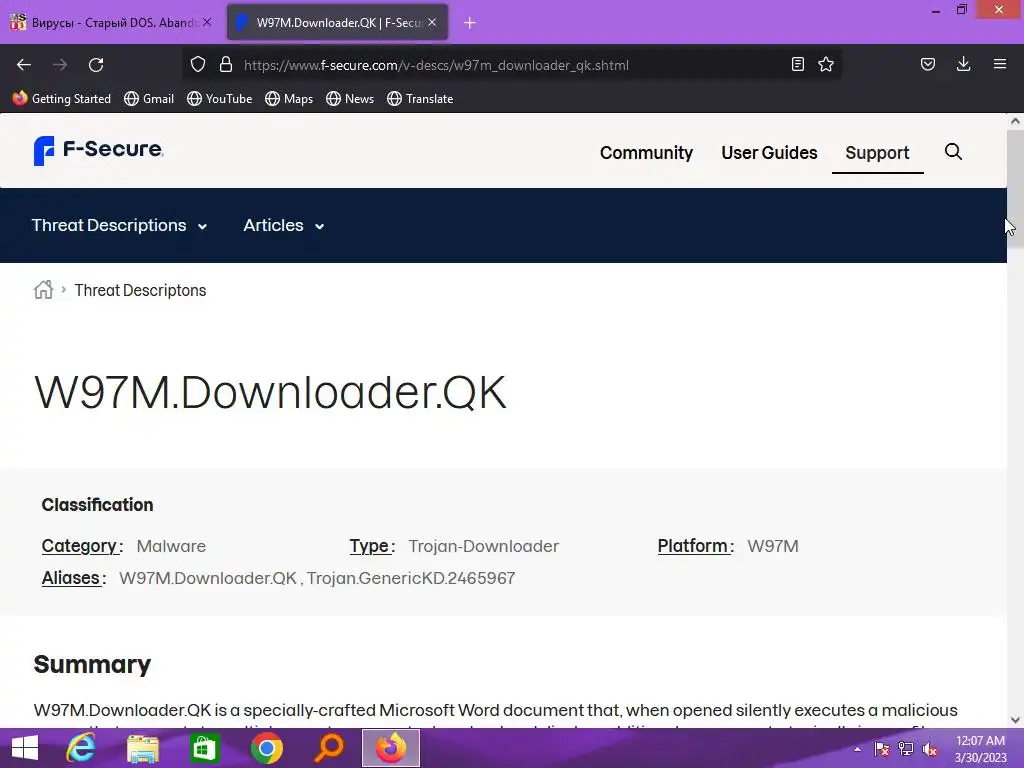Click scrollbar down arrow

click(x=1015, y=720)
